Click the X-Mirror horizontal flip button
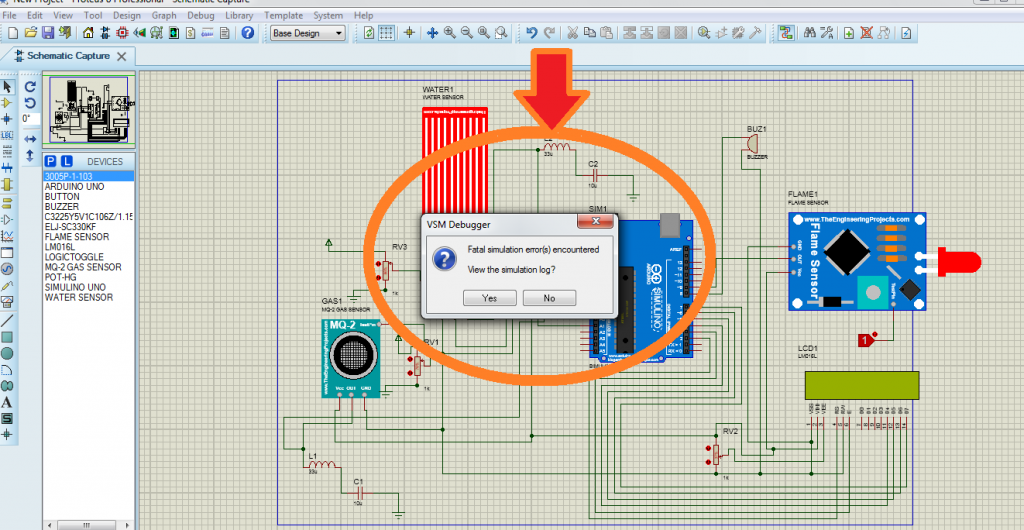 (30, 139)
